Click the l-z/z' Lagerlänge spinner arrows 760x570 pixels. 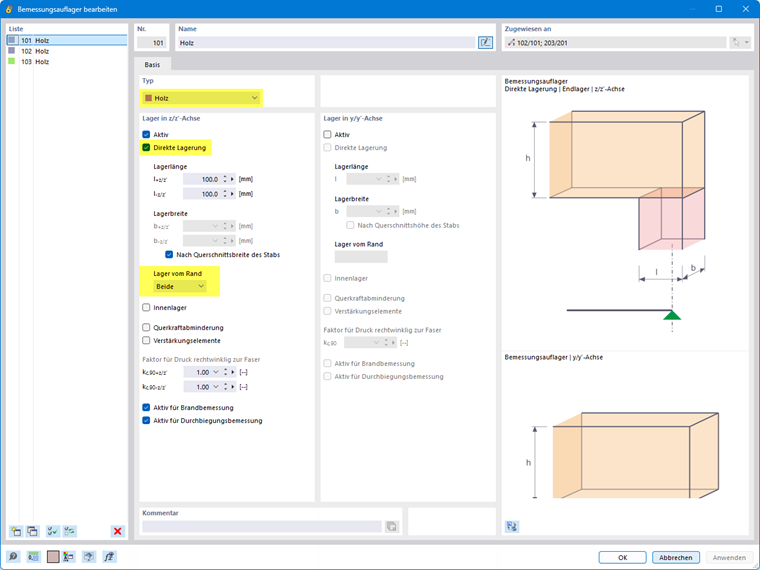225,194
